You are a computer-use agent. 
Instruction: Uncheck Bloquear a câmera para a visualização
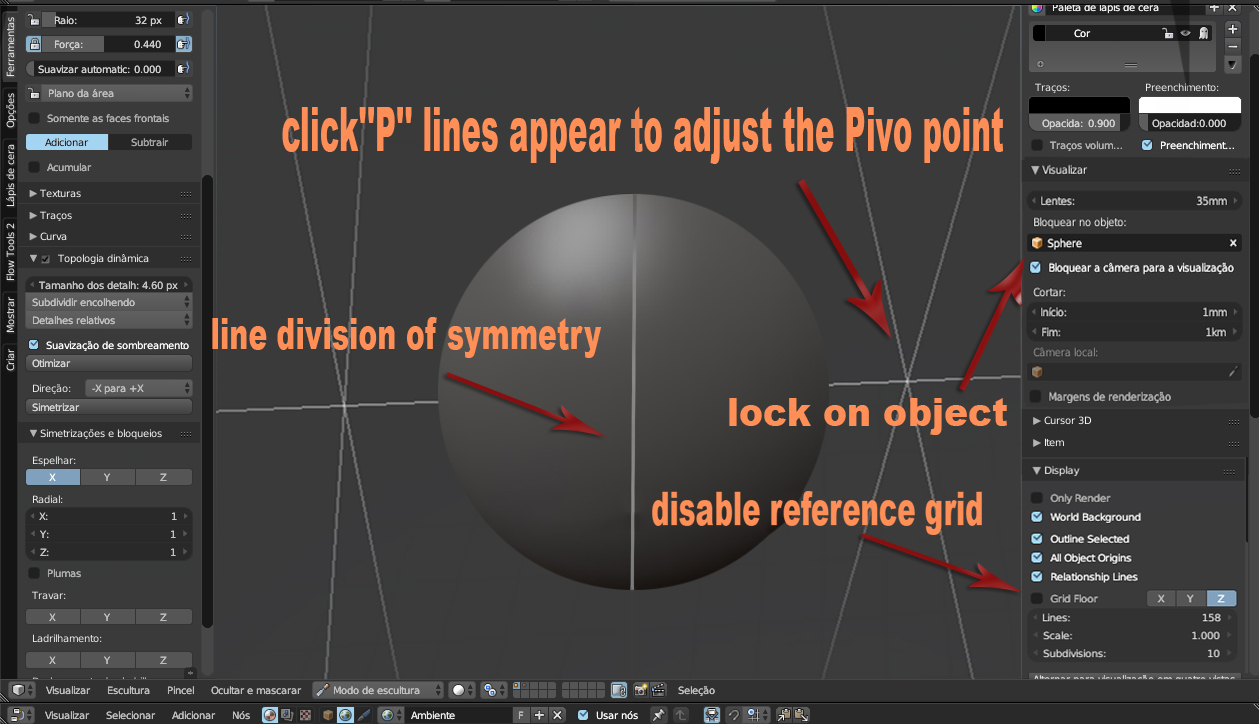(1037, 268)
